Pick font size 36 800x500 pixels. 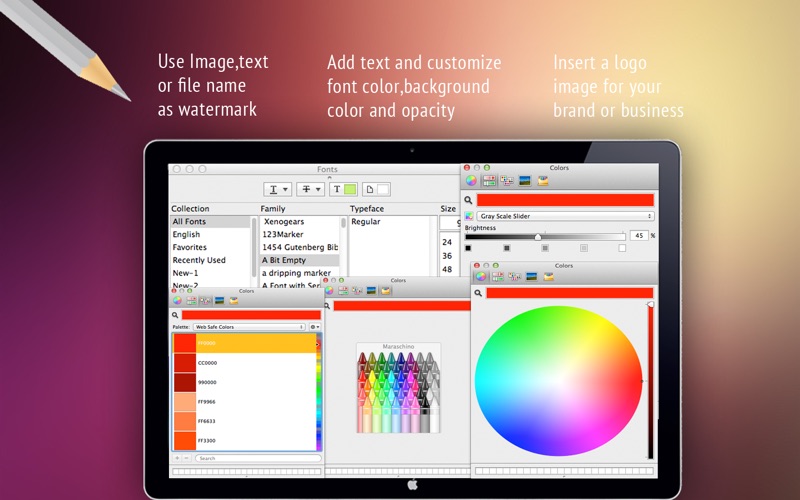point(447,256)
